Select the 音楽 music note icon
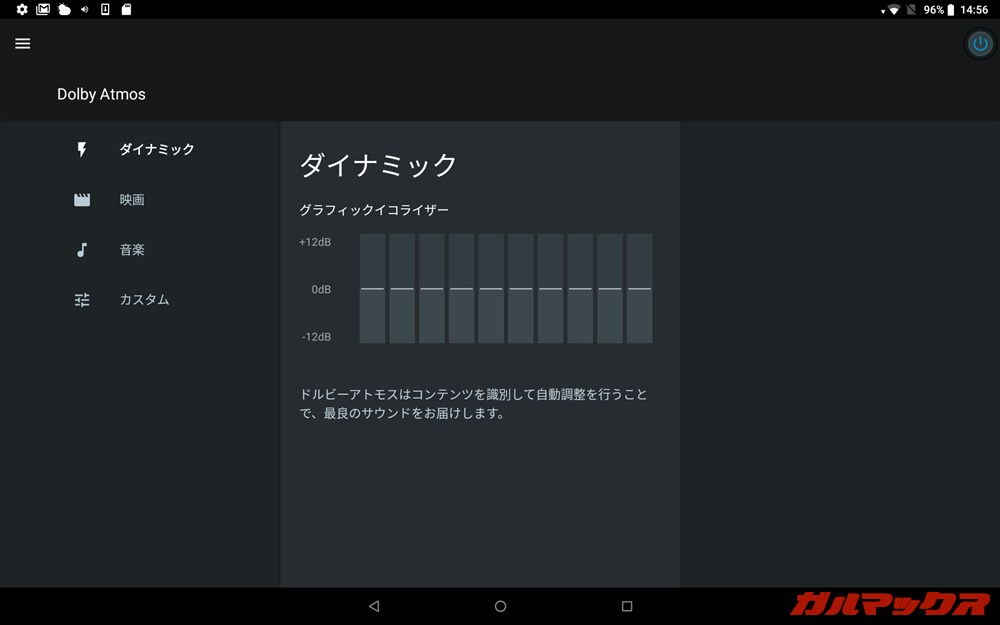This screenshot has height=625, width=1000. [x=82, y=249]
